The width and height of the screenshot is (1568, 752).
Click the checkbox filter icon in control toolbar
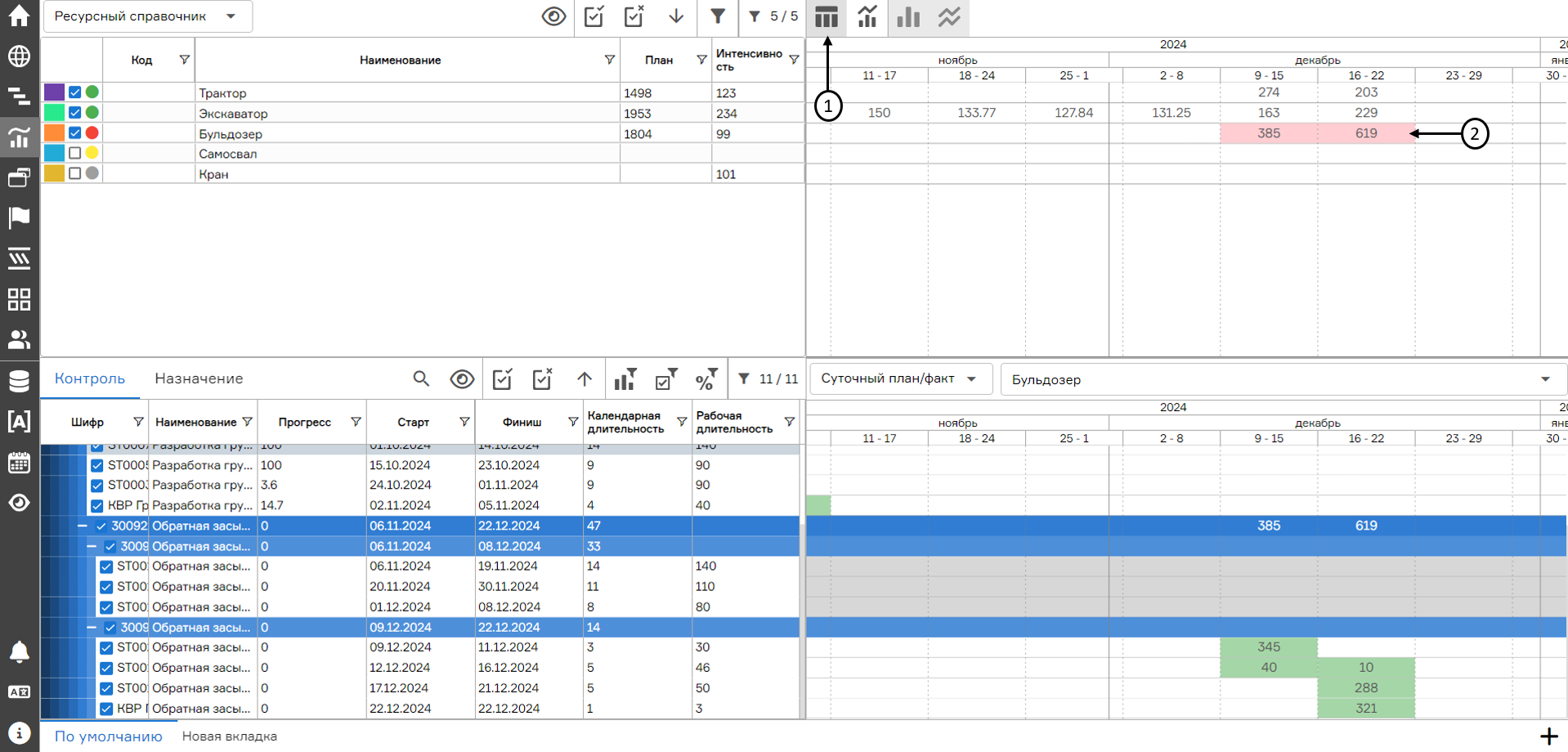click(666, 379)
